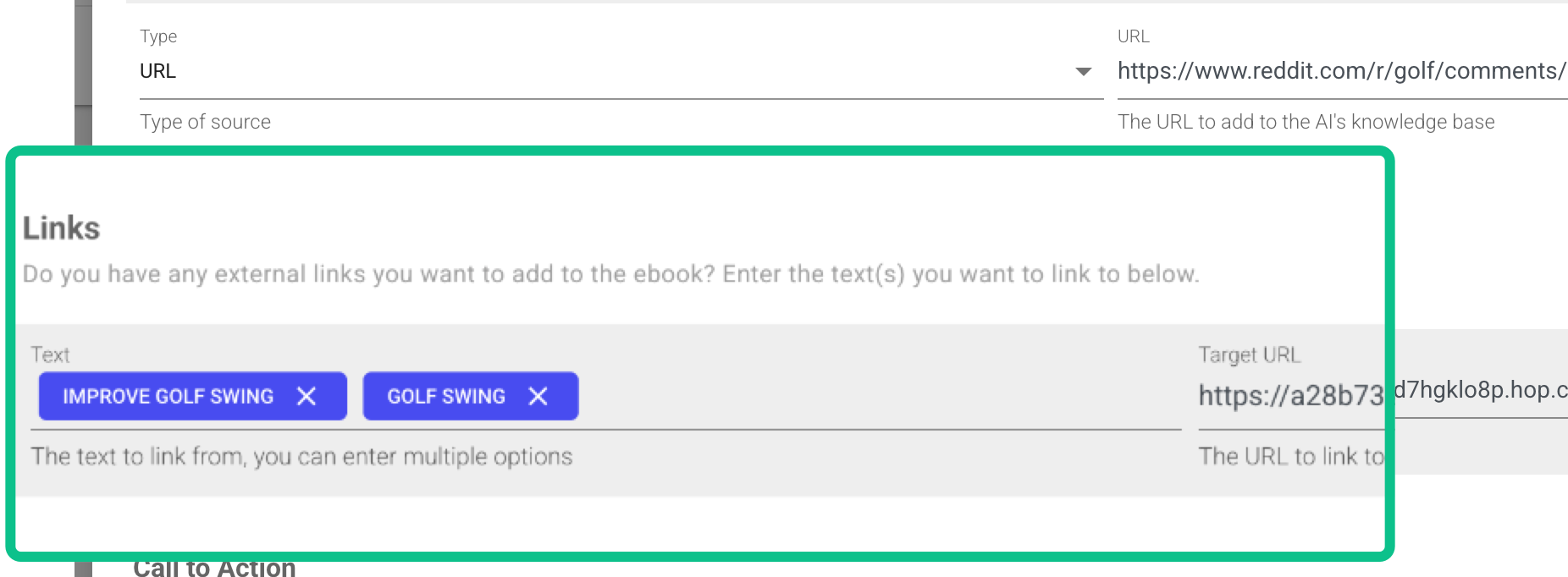The height and width of the screenshot is (577, 1568).
Task: Click the AI's knowledge base helper text
Action: (1306, 122)
